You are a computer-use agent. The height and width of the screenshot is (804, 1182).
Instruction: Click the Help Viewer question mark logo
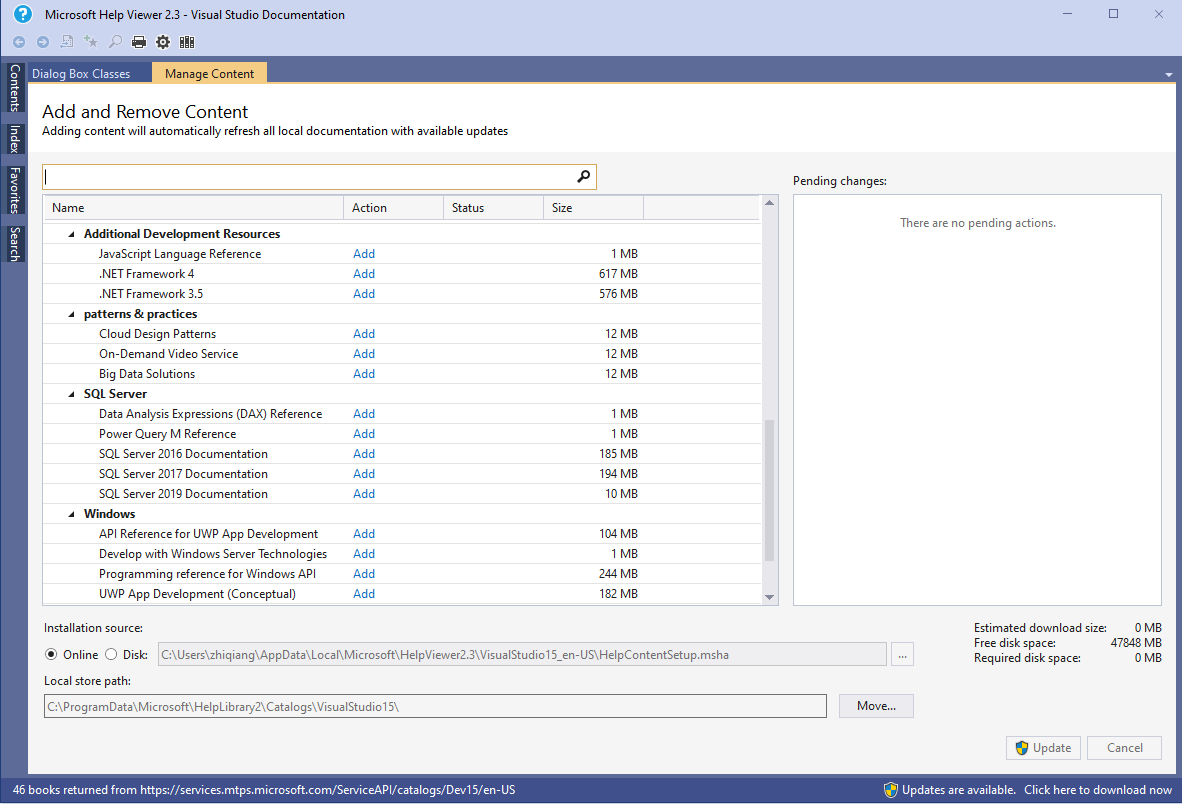coord(23,14)
